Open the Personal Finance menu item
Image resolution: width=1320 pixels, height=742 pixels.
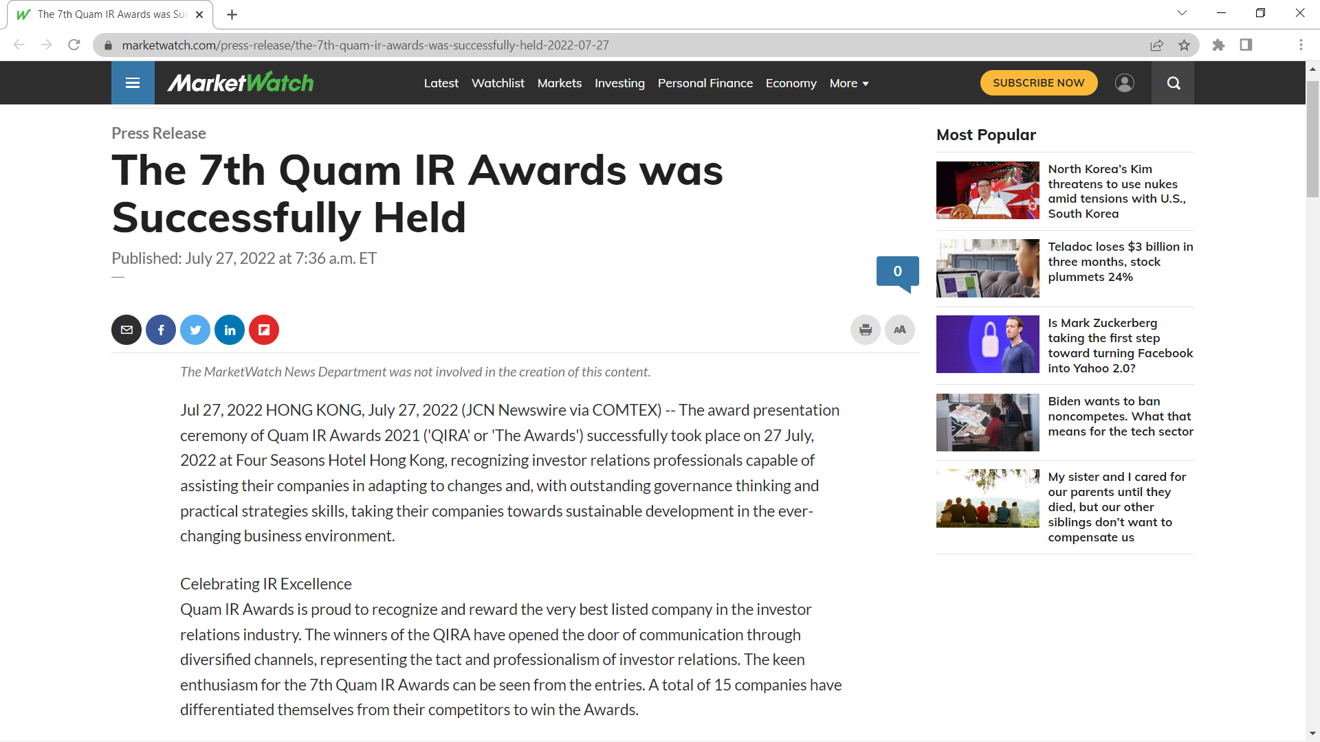tap(705, 83)
